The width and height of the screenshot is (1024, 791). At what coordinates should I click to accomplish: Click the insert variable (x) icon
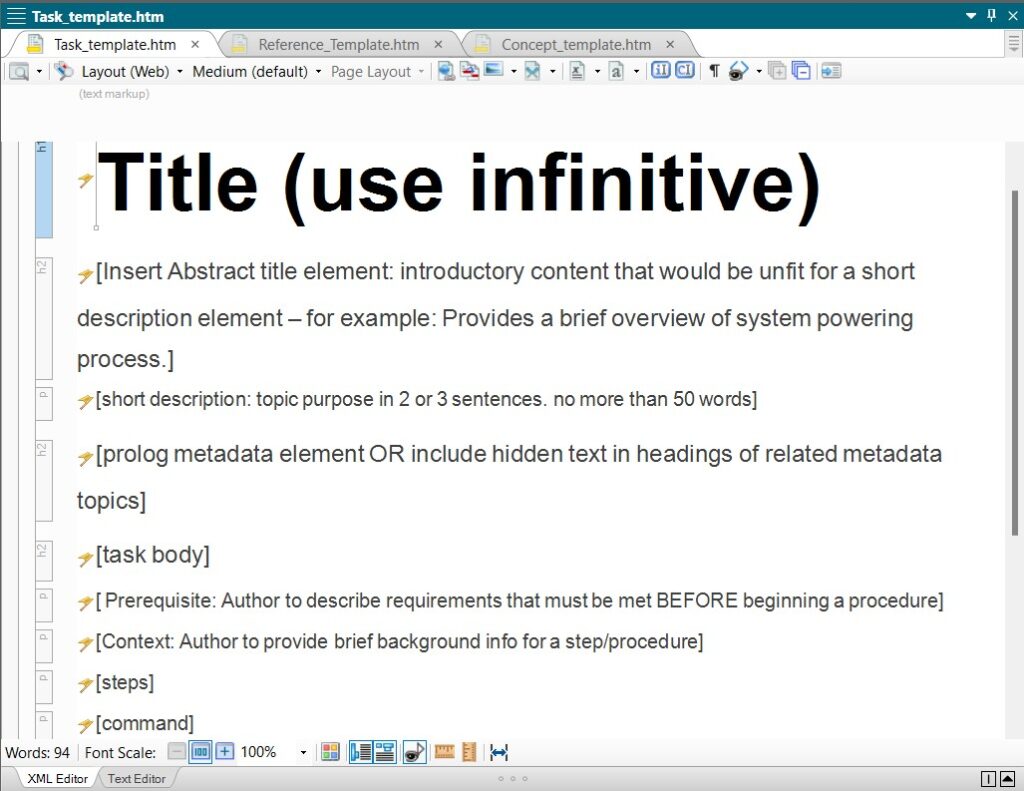(577, 71)
